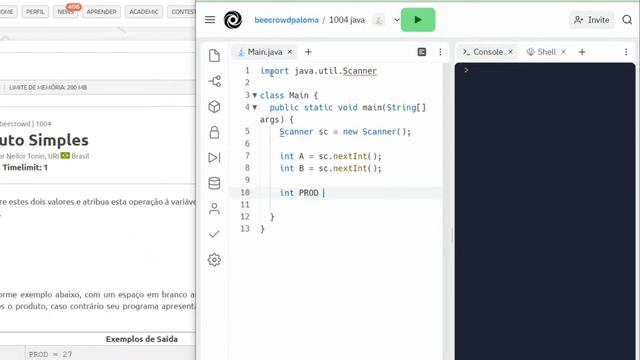Click the Replit spiral logo
This screenshot has width=640, height=360.
pyautogui.click(x=233, y=20)
